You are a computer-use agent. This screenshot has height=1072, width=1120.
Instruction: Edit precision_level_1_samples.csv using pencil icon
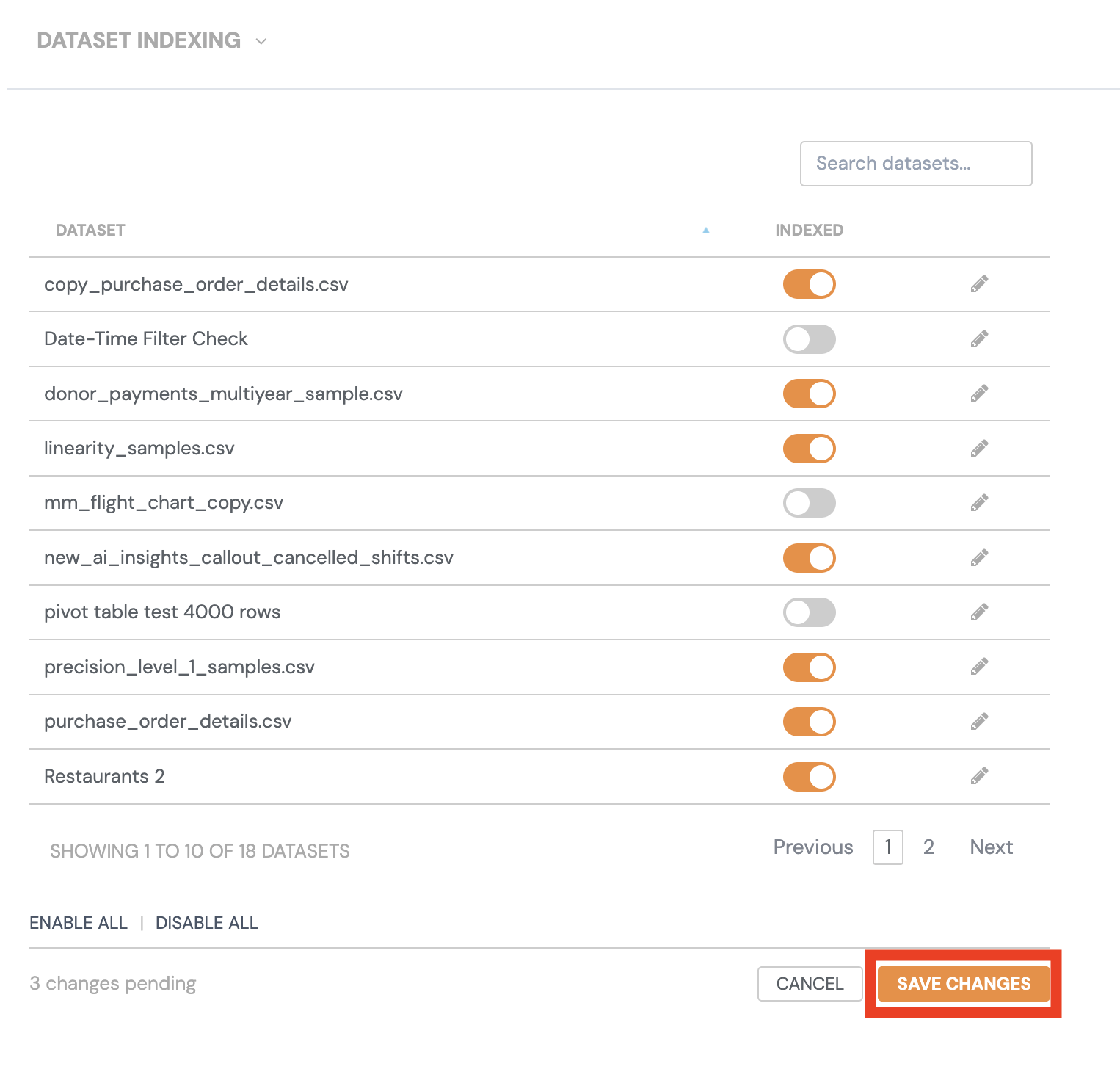point(979,667)
